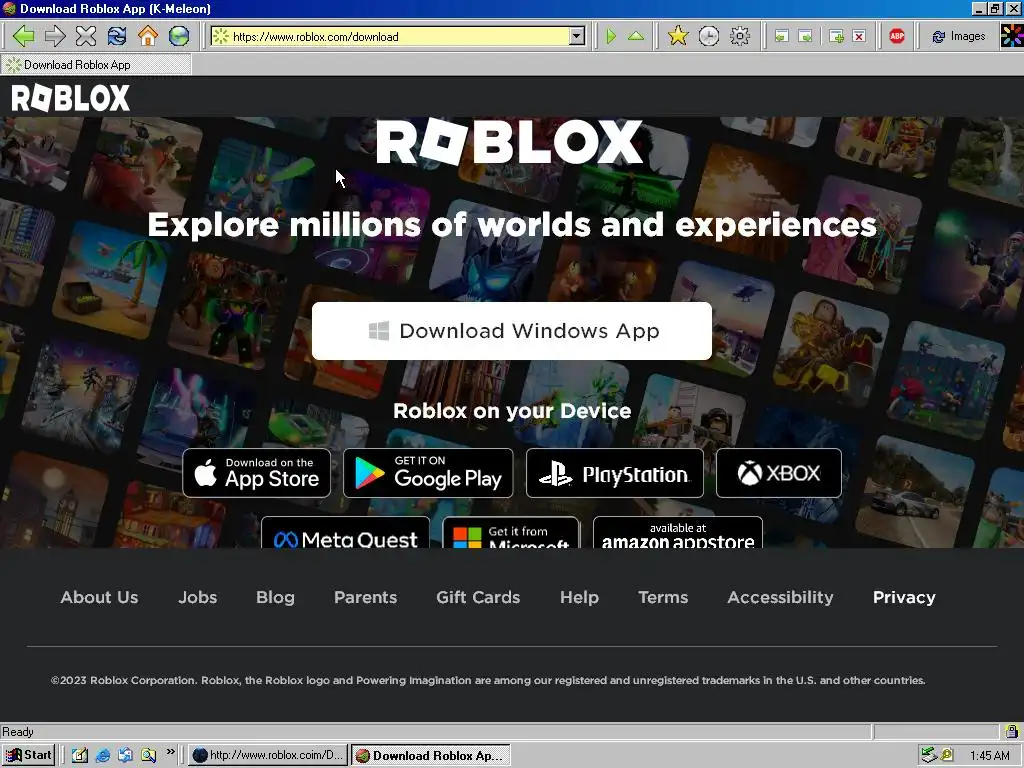Open the PlayStation badge
The height and width of the screenshot is (768, 1024).
coord(615,473)
